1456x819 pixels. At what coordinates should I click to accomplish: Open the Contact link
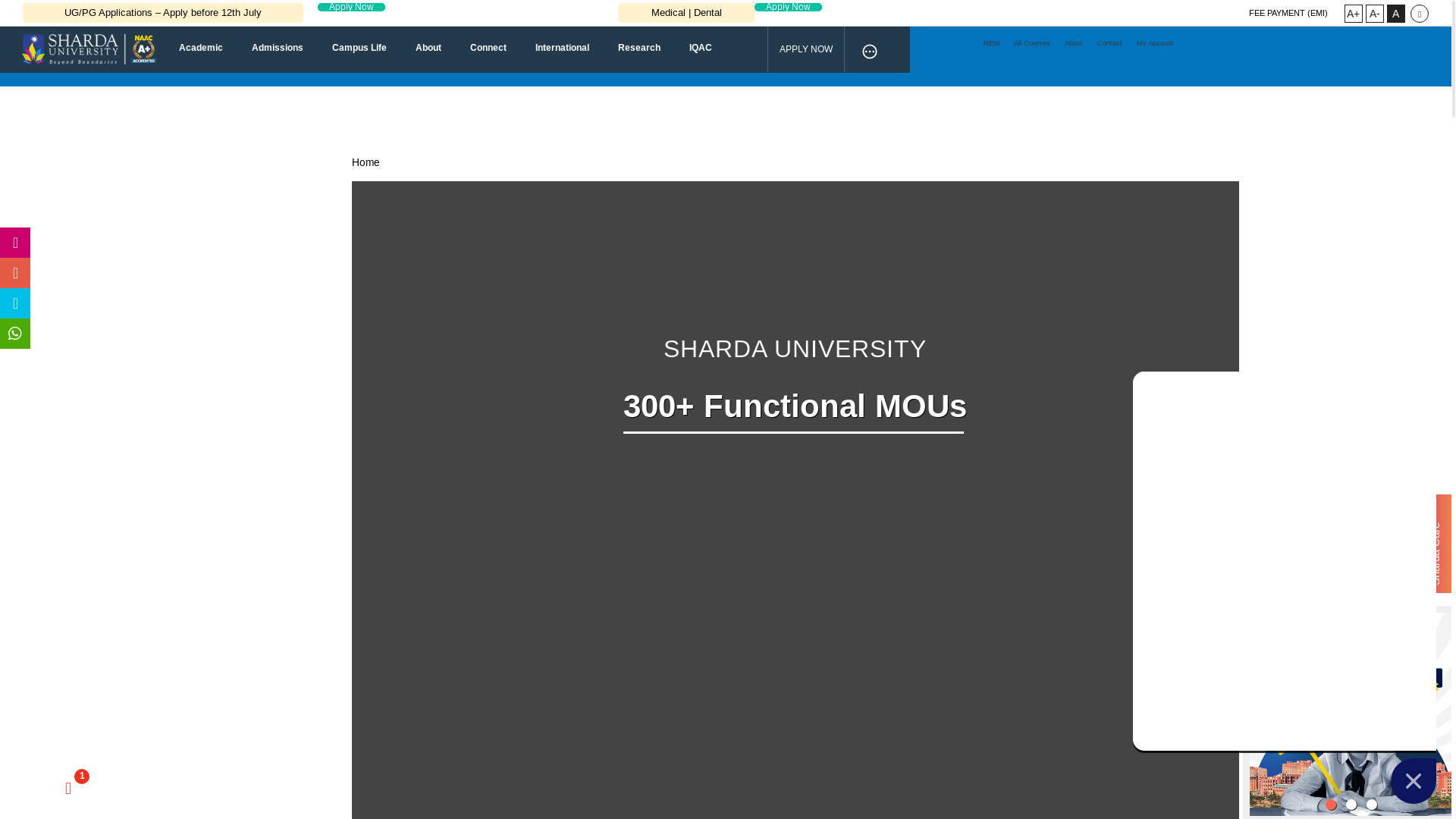tap(1109, 43)
